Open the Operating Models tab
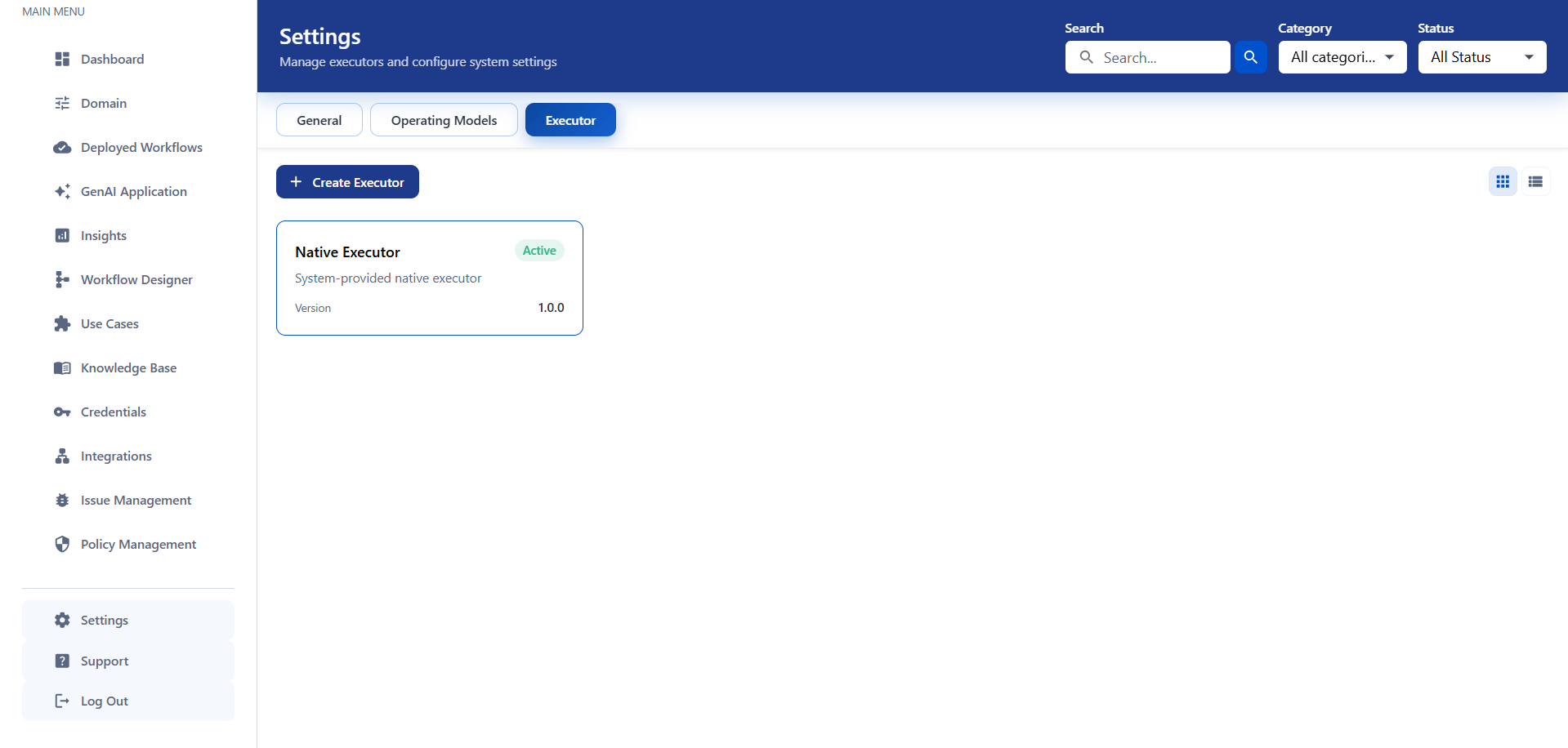1568x748 pixels. (444, 120)
